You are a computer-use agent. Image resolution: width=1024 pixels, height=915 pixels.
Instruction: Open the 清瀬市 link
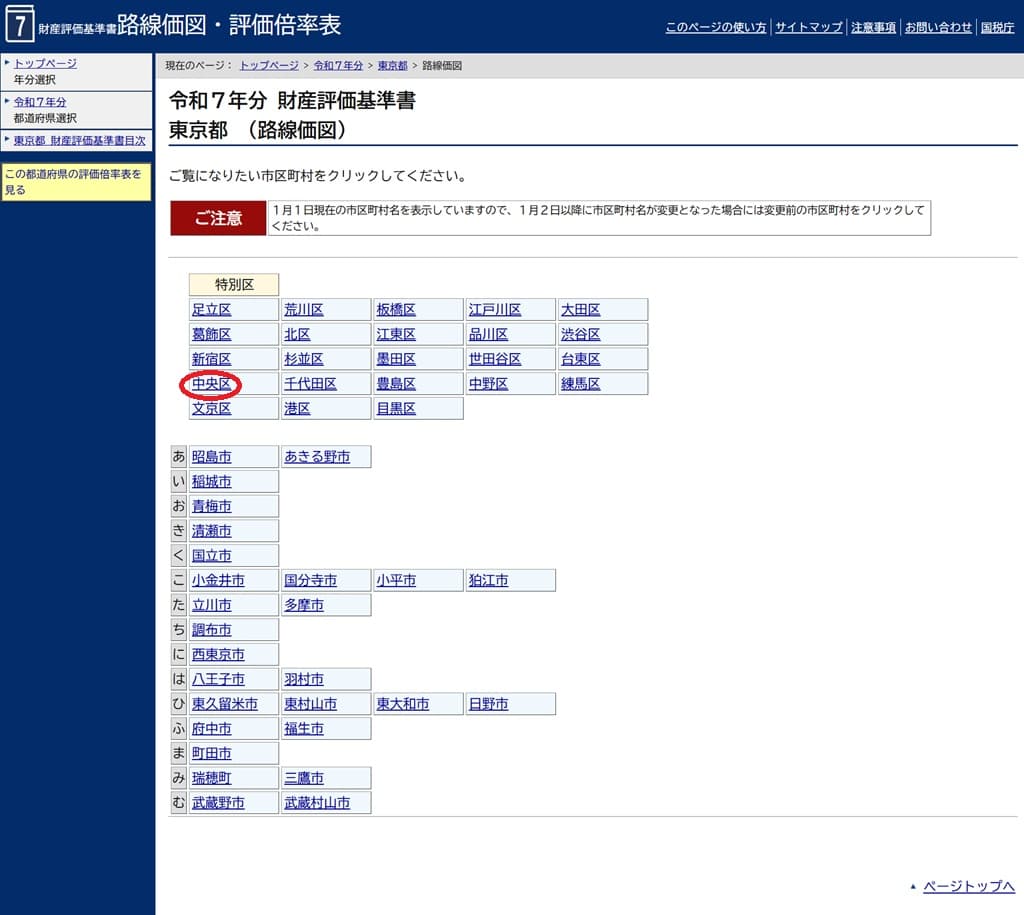point(212,531)
